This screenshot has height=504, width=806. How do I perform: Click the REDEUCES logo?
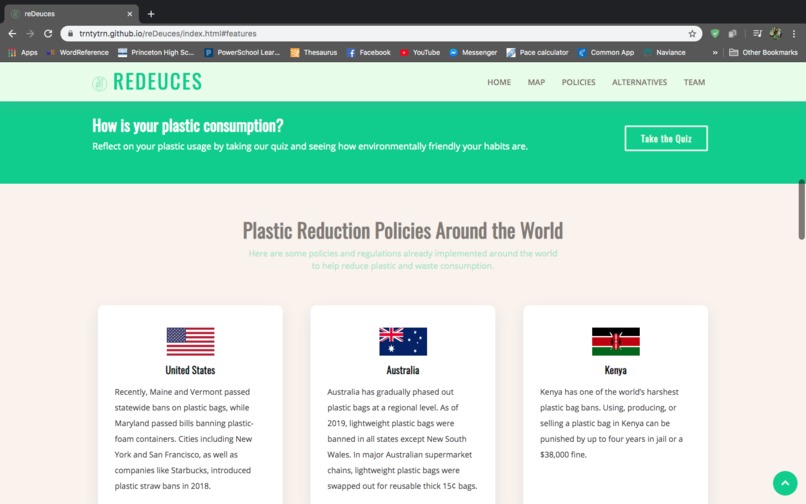click(x=147, y=82)
